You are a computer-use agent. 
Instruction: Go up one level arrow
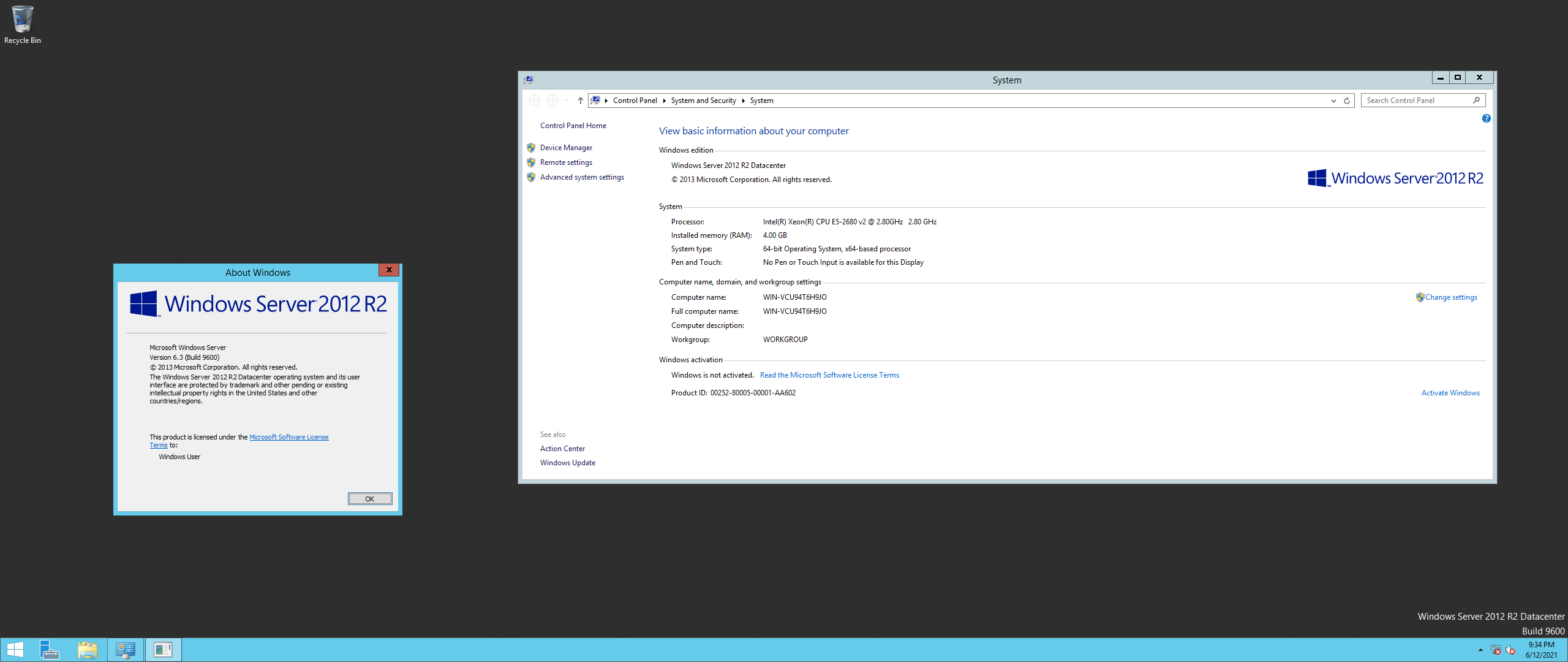[581, 101]
